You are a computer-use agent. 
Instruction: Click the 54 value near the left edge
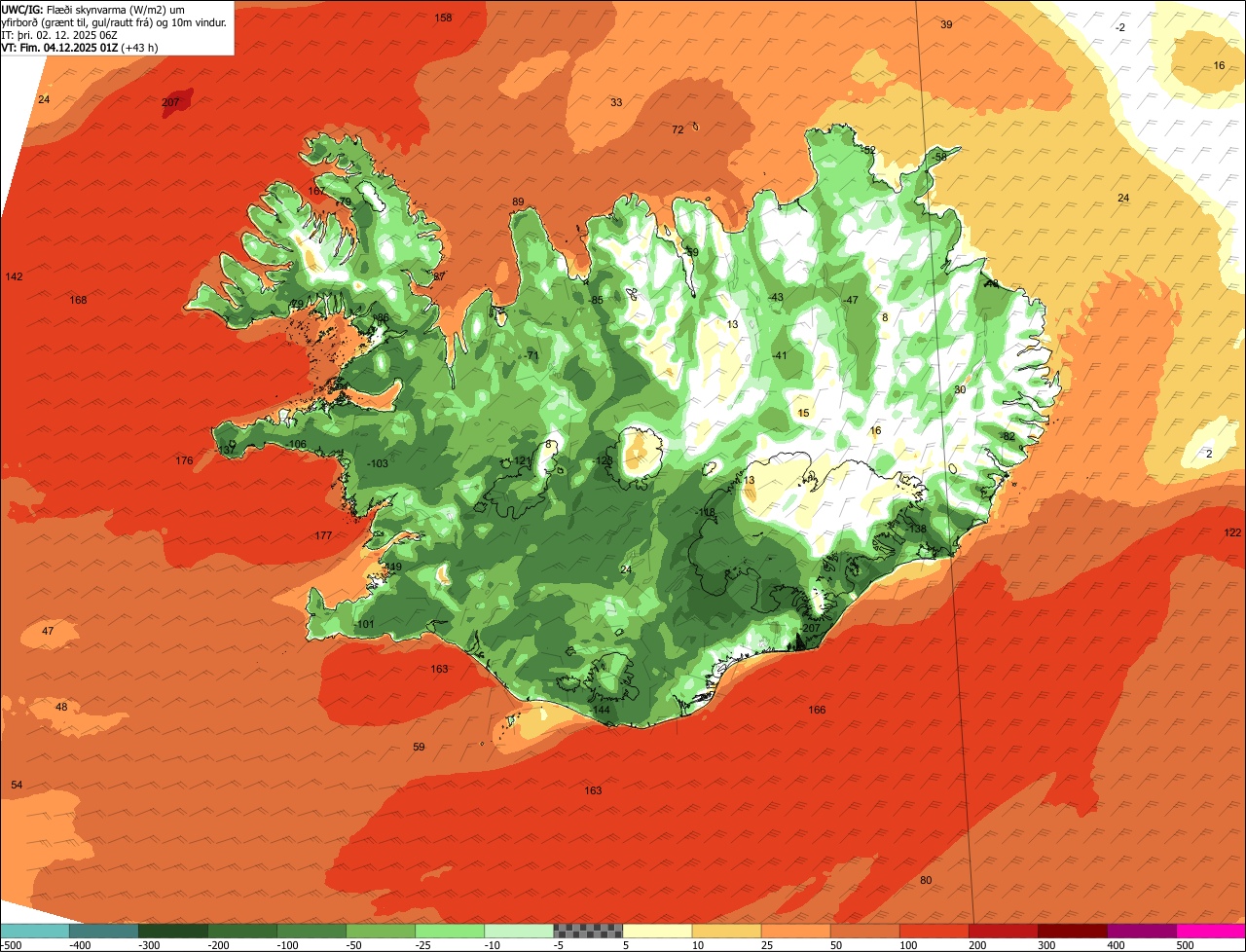(x=17, y=785)
